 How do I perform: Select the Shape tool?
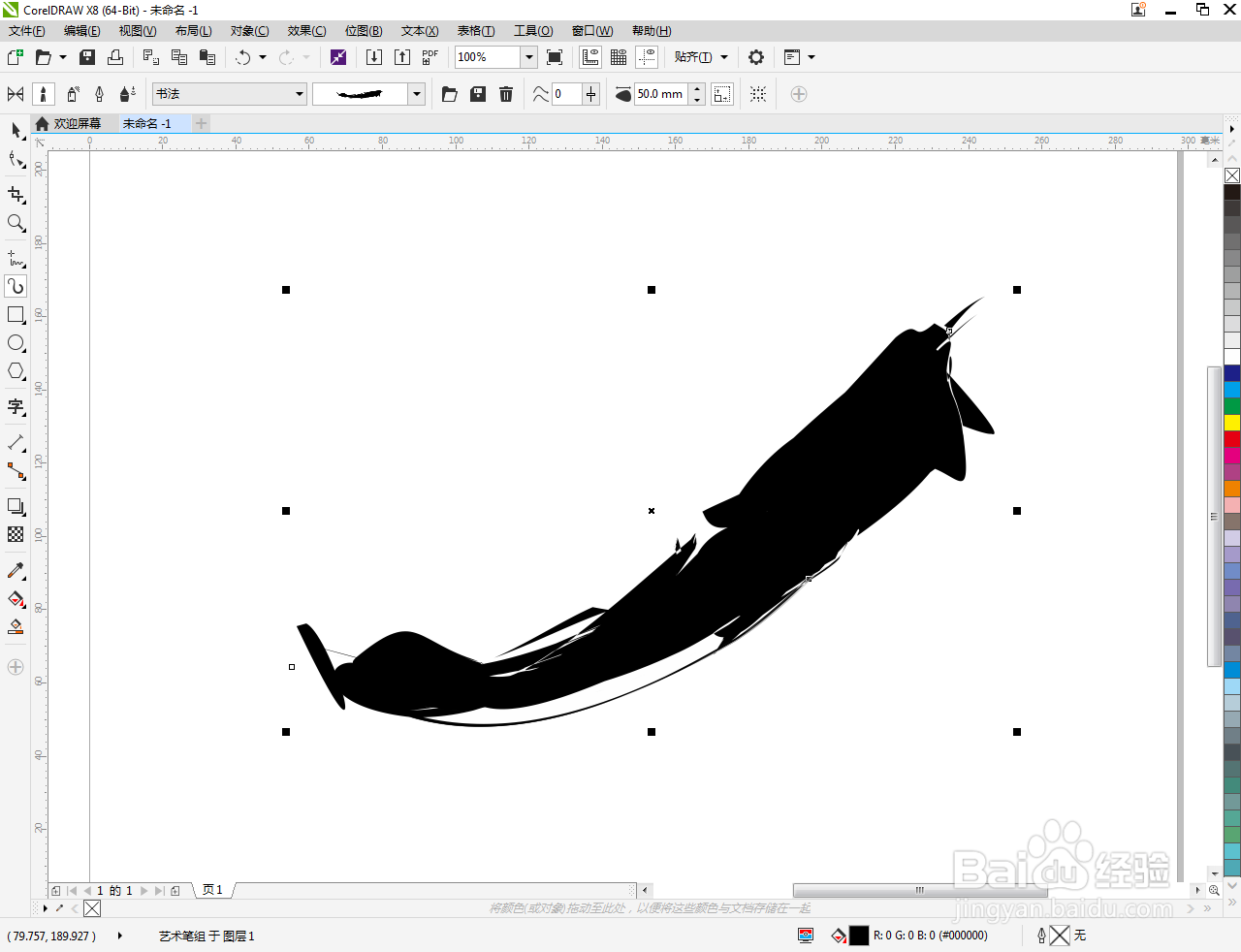pos(16,159)
